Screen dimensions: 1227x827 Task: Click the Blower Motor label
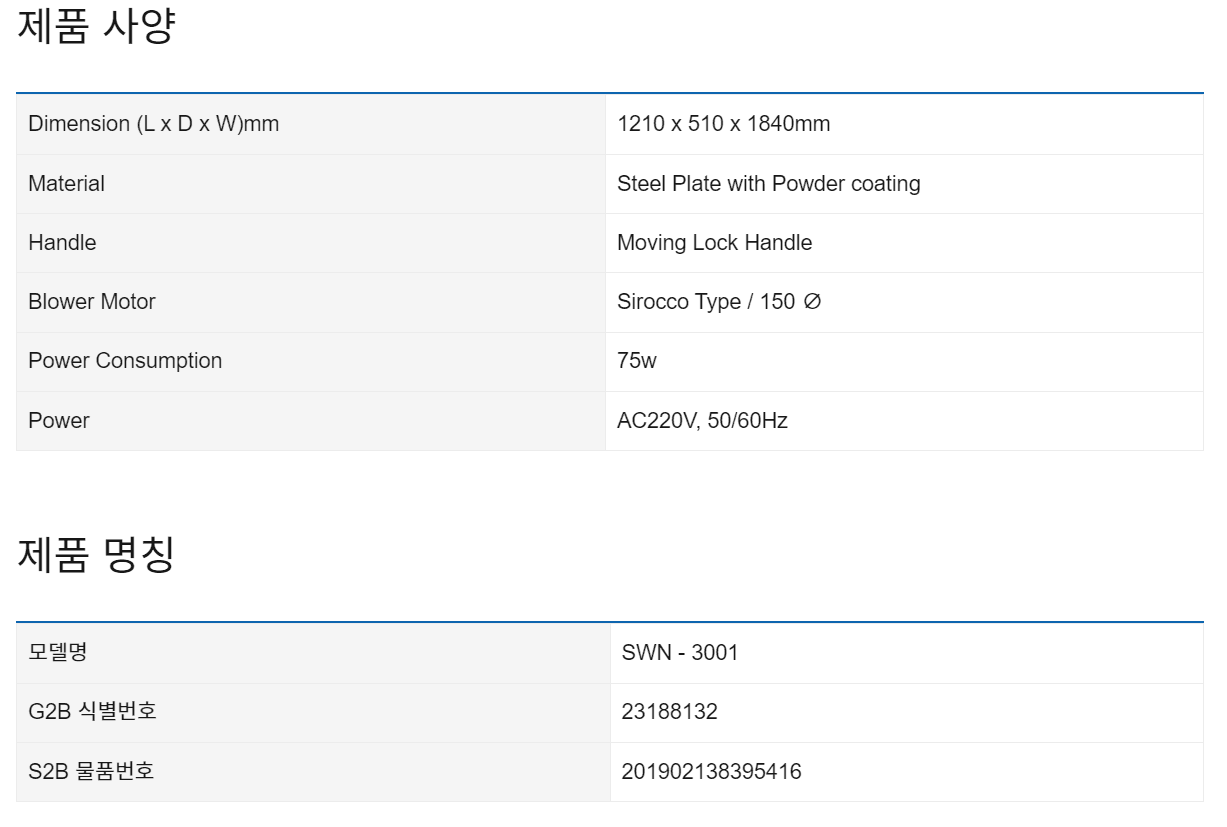pyautogui.click(x=91, y=302)
